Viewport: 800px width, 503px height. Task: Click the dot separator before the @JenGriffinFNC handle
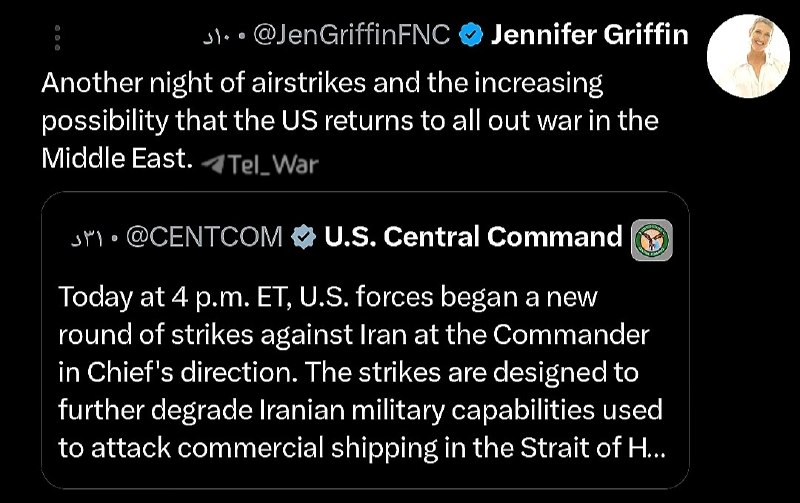click(242, 37)
